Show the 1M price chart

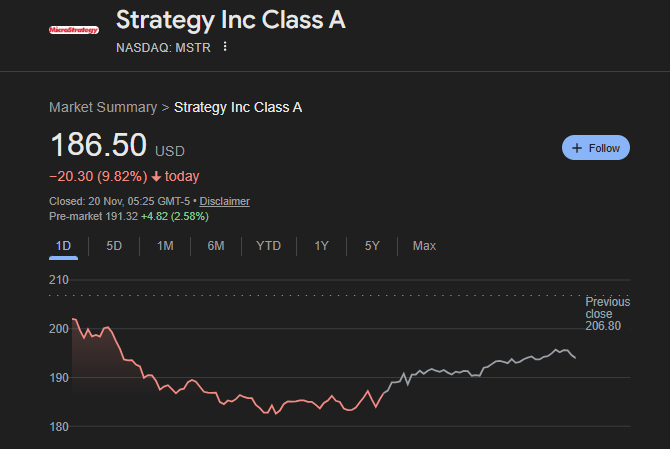(165, 246)
